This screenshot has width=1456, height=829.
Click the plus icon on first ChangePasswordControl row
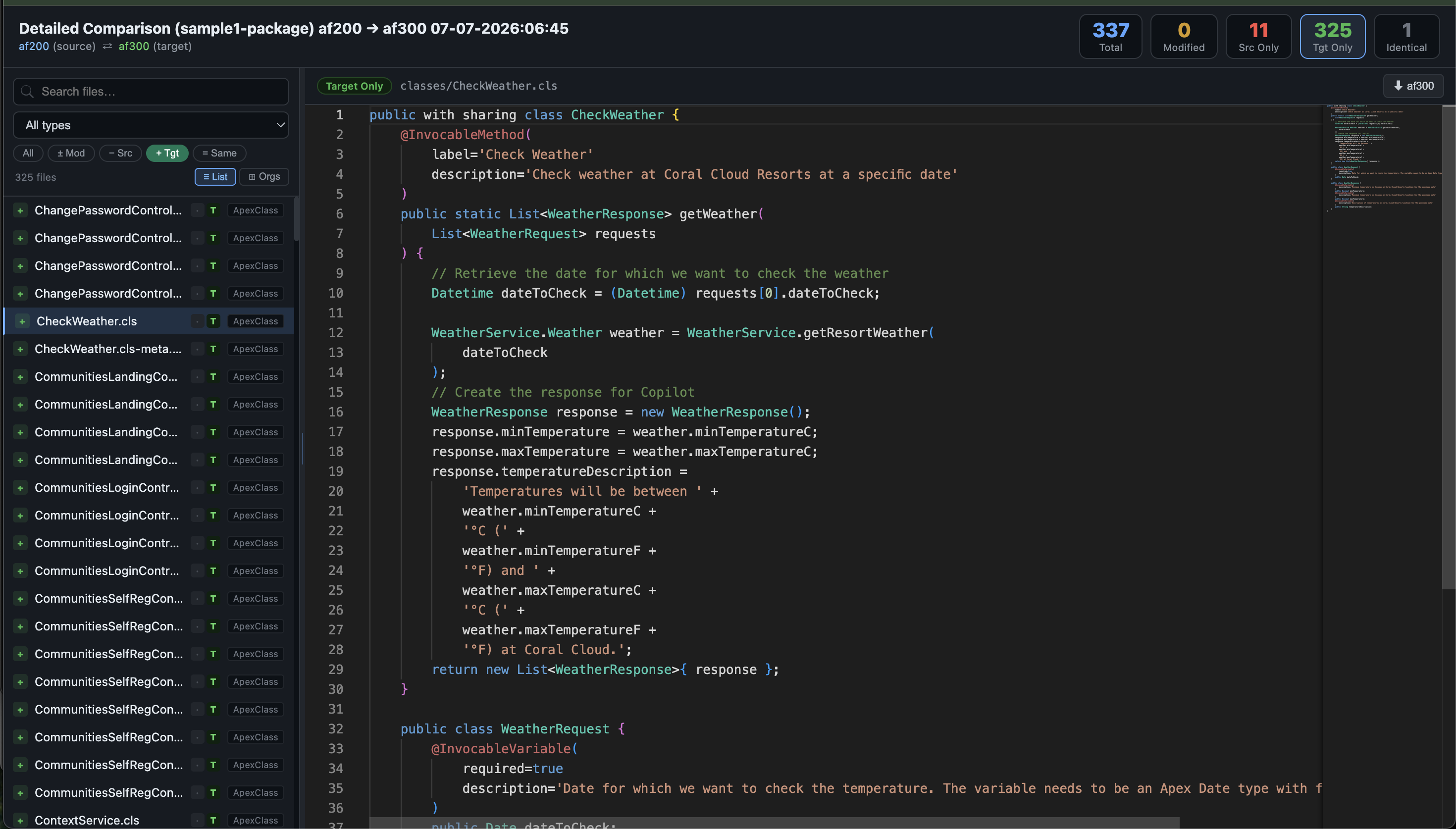20,210
